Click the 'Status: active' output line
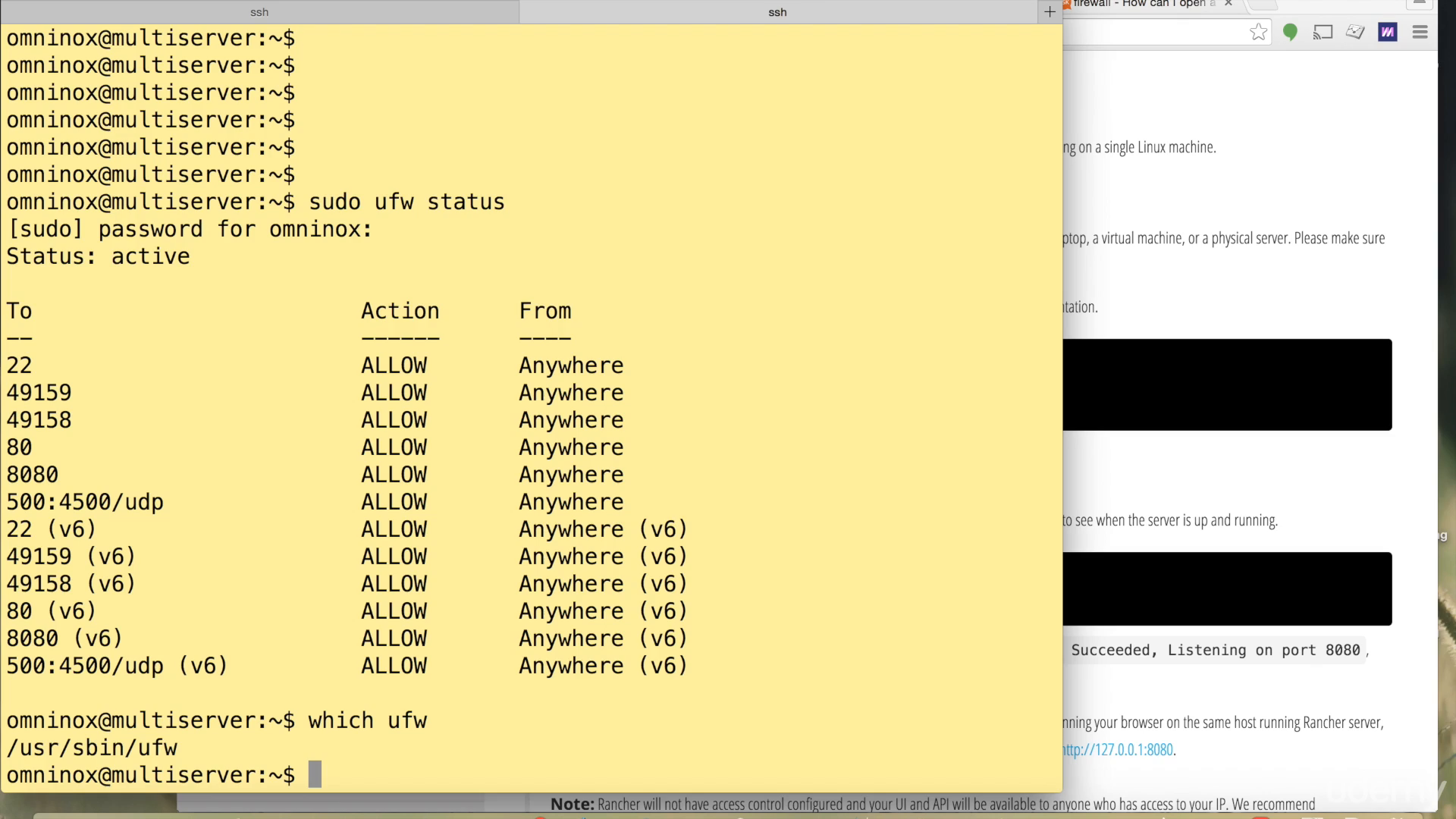Screen dimensions: 1456x819 click(99, 256)
